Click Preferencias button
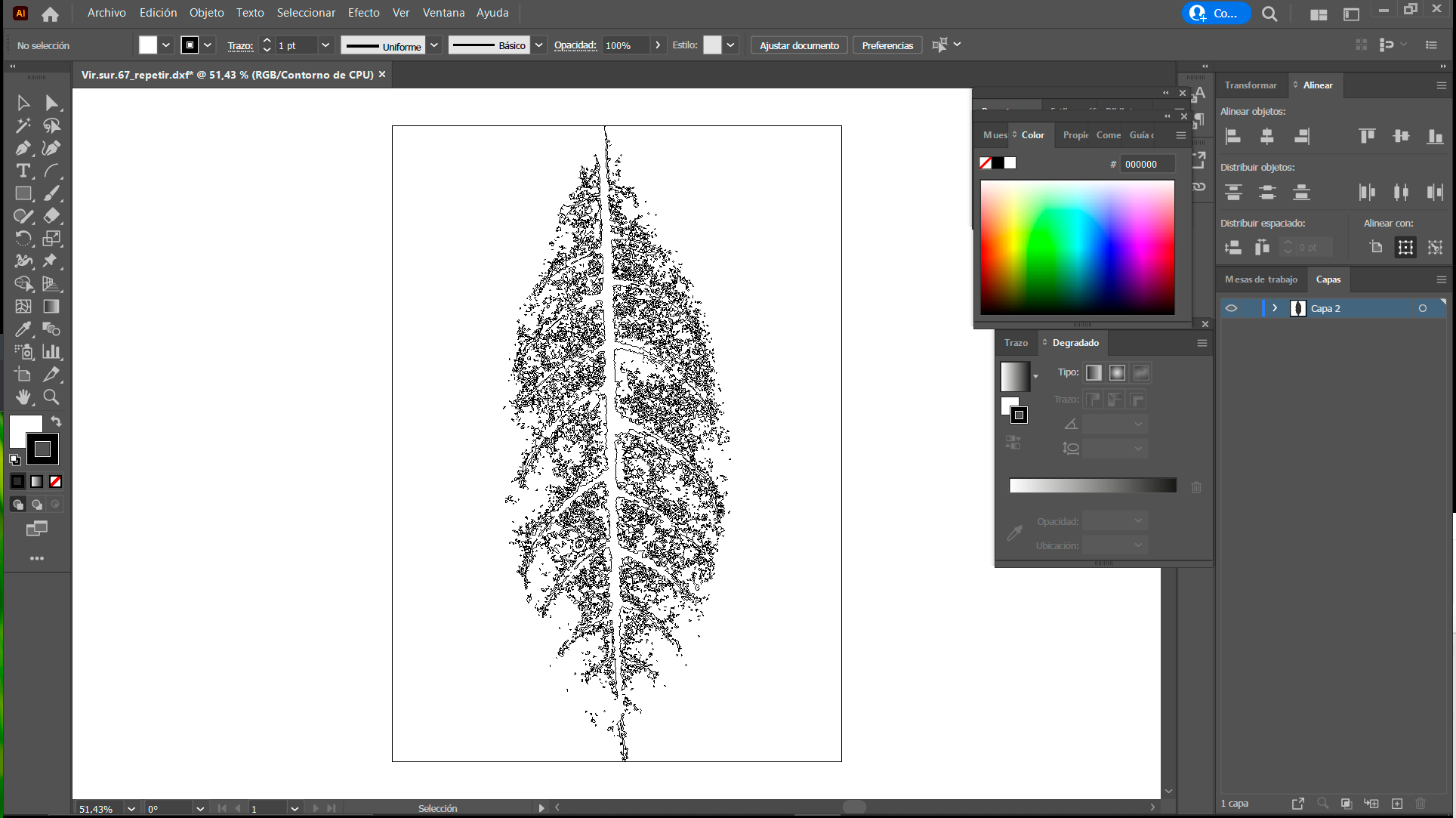1456x818 pixels. tap(887, 45)
